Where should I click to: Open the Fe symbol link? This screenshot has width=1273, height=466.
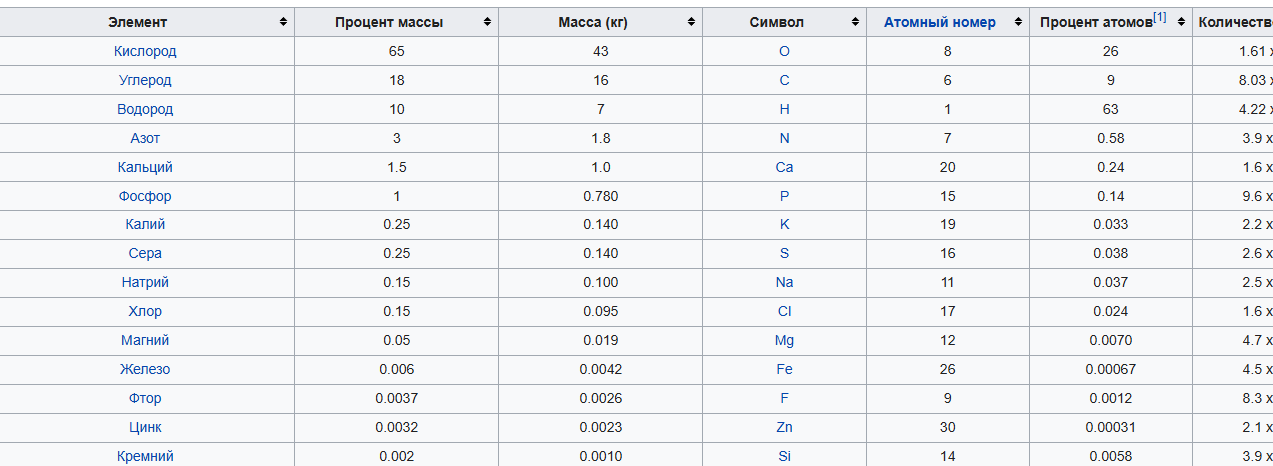pos(784,369)
